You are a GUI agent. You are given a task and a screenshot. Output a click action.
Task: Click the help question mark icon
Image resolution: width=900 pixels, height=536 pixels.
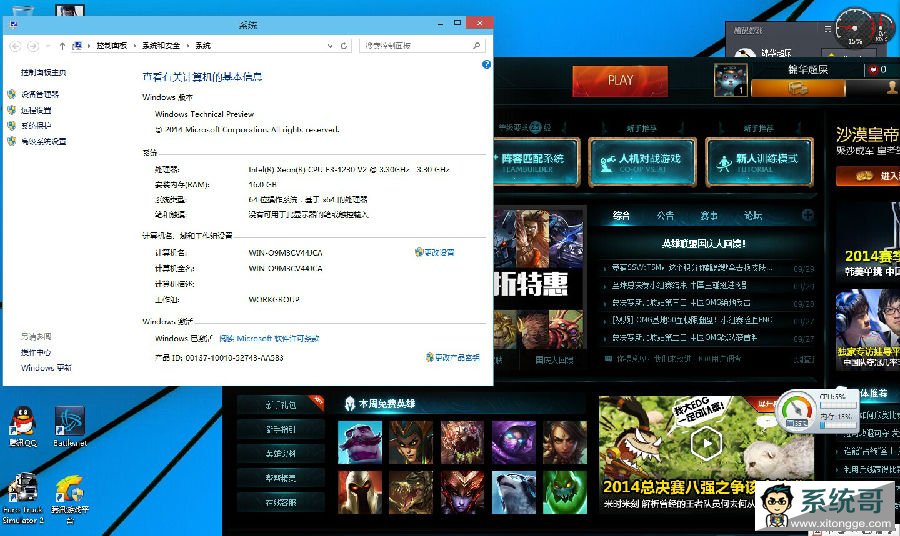[x=486, y=64]
